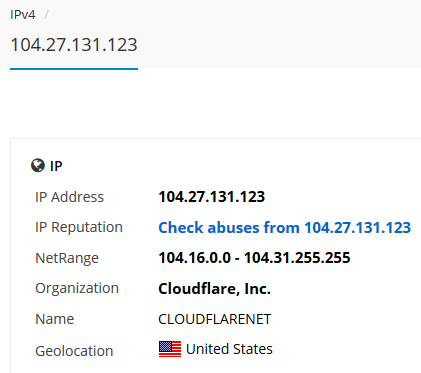Click the IP section heading text
The image size is (421, 373).
coord(56,166)
